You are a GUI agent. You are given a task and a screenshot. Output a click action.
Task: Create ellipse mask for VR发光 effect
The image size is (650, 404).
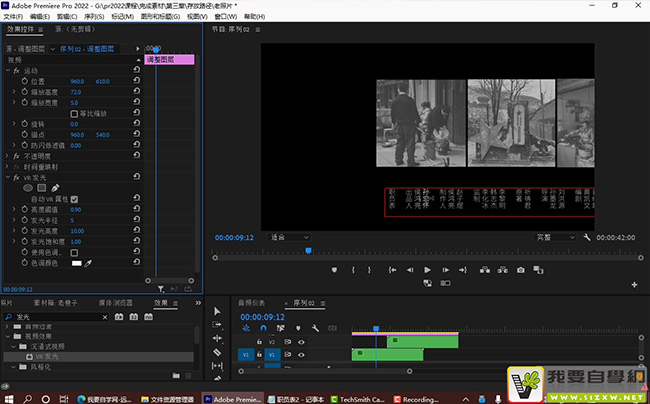(x=28, y=188)
